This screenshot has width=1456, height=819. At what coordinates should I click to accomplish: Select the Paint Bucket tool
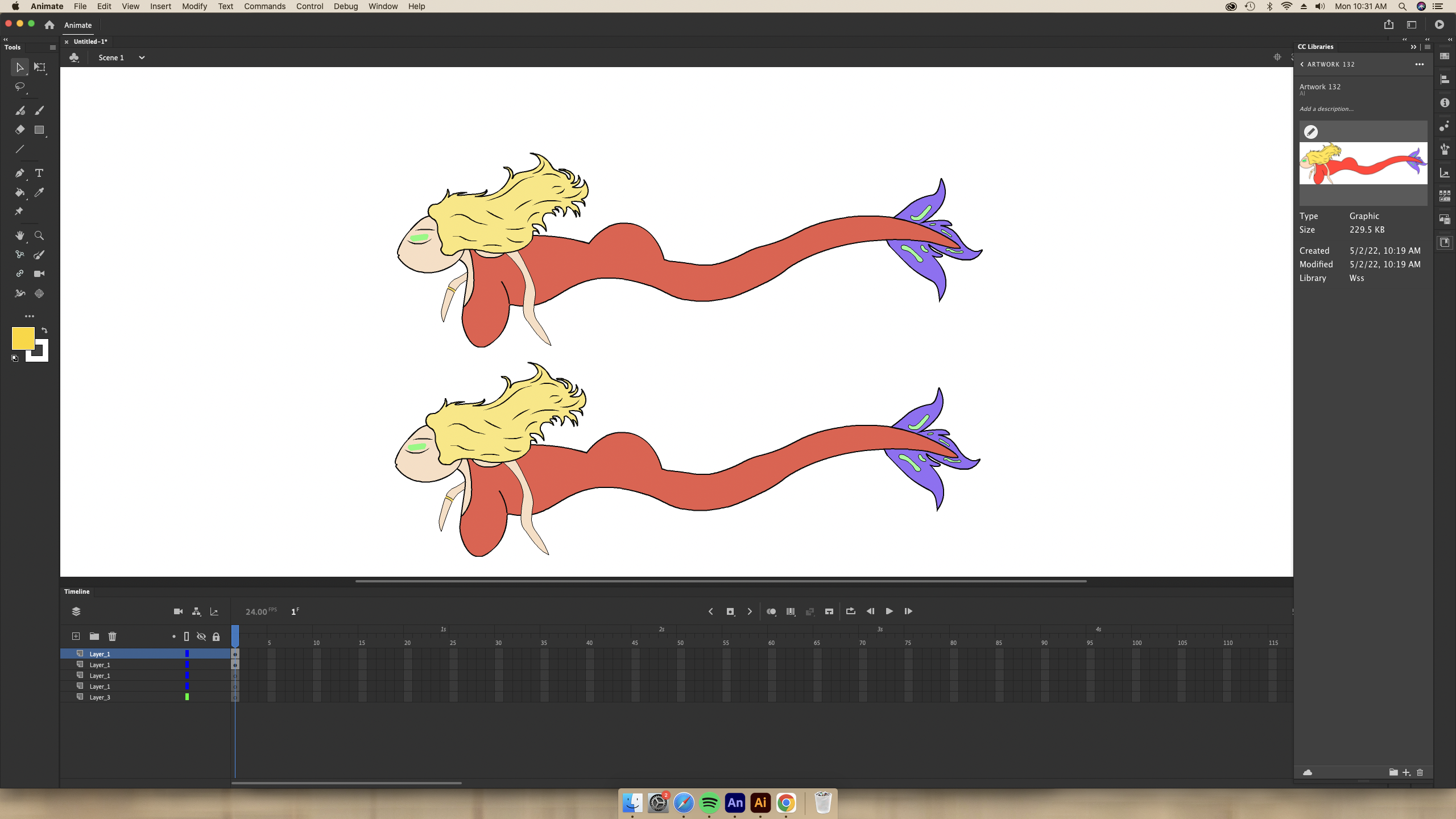(x=20, y=193)
